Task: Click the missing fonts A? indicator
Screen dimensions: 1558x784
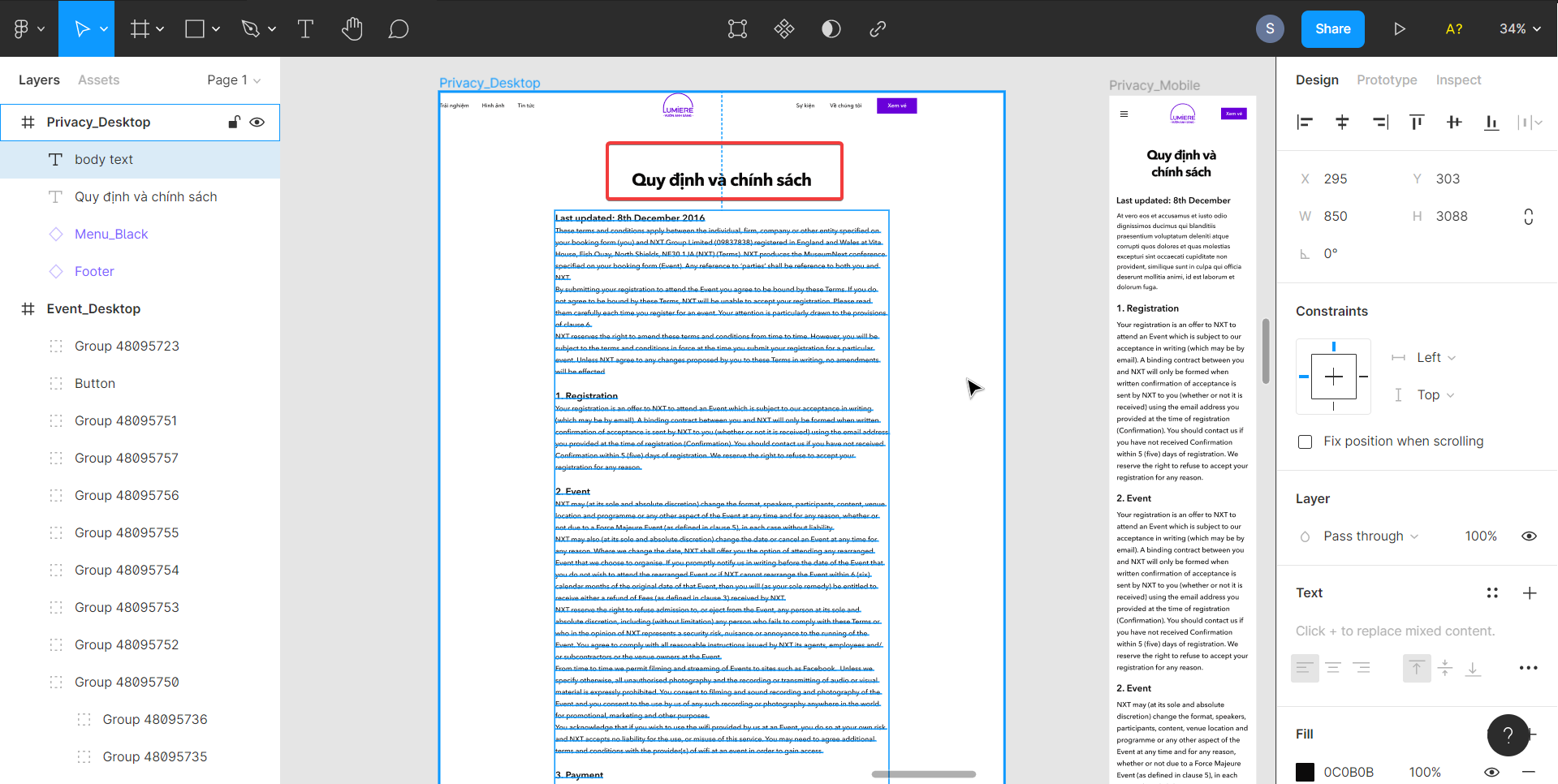Action: [x=1454, y=29]
